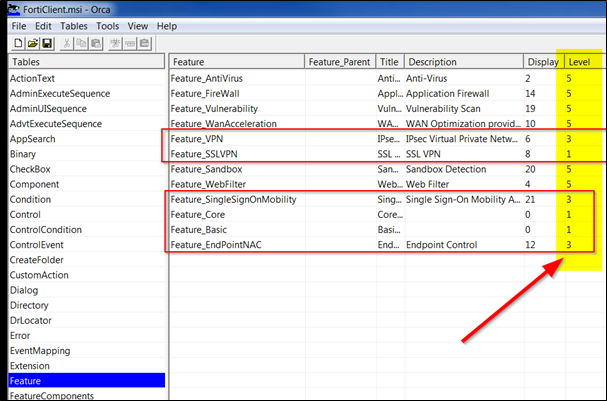Click the Paste Row toolbar icon
The width and height of the screenshot is (607, 401).
(x=144, y=43)
